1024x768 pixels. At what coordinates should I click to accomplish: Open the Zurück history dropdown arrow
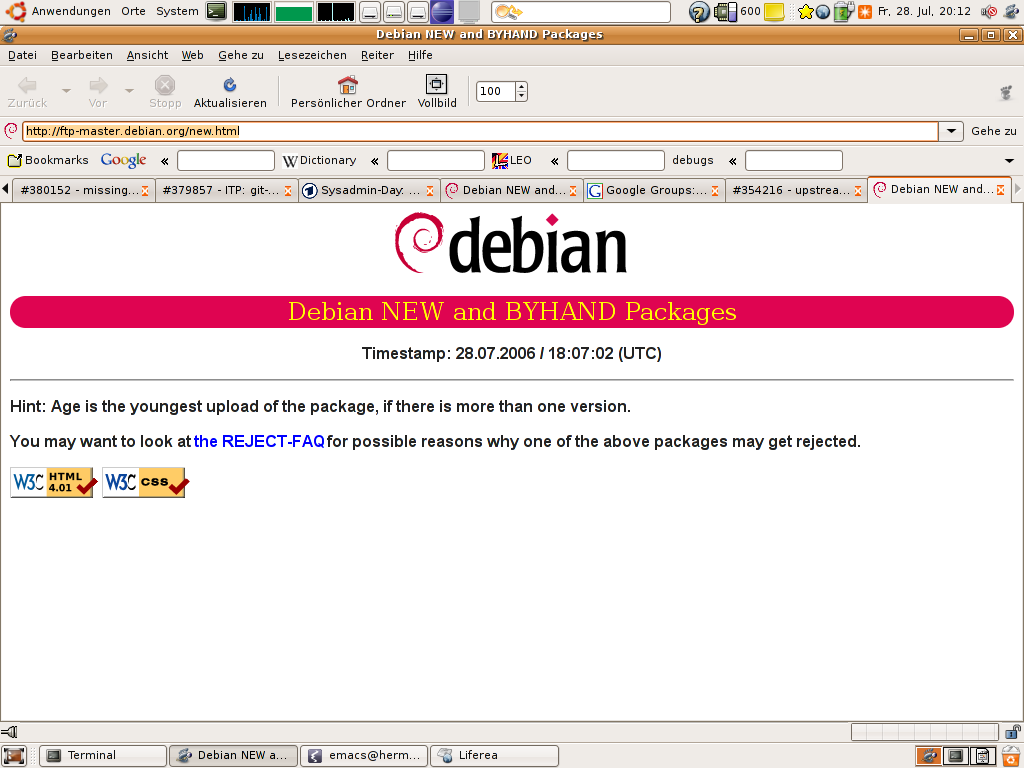66,91
